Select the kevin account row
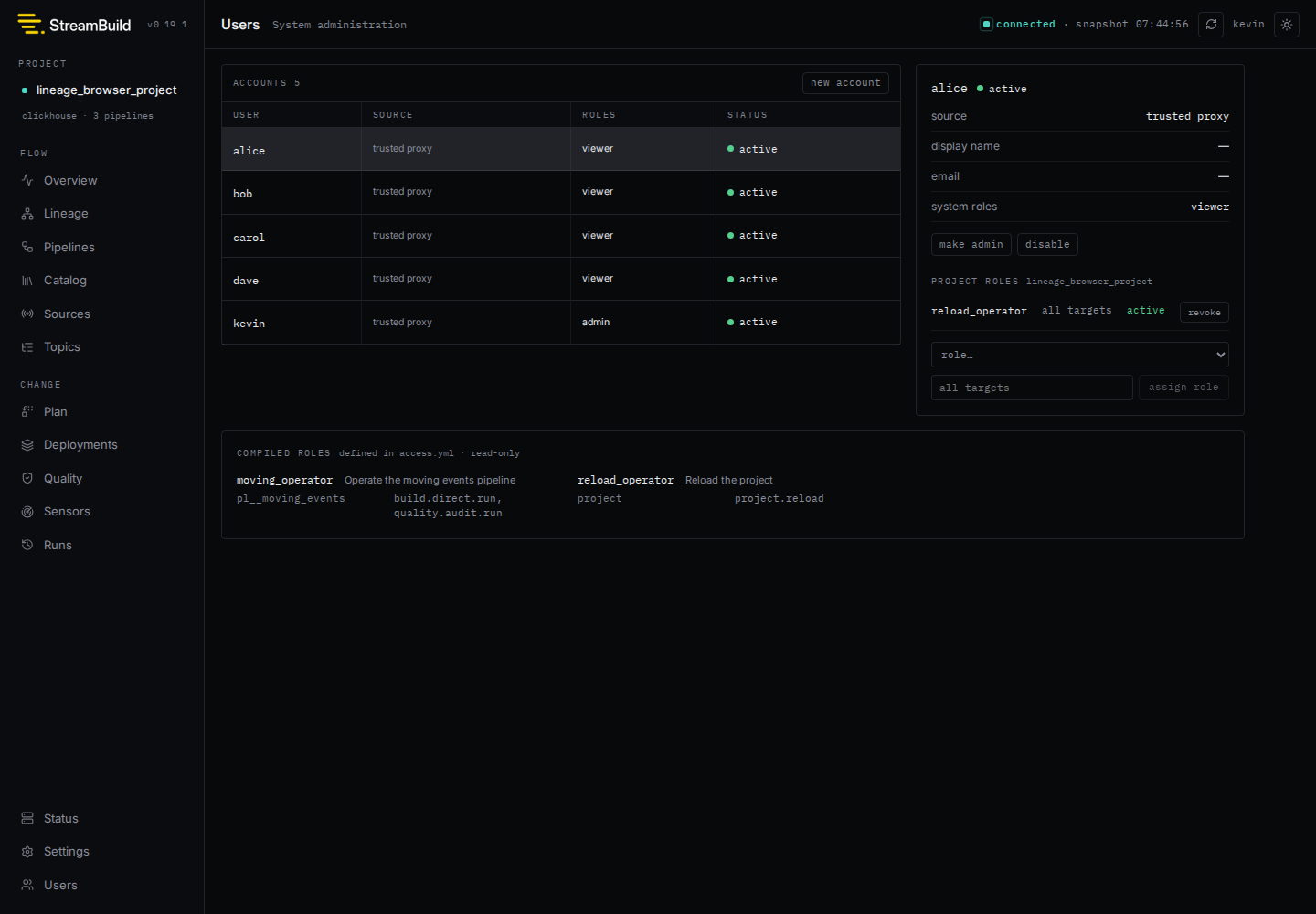 (x=561, y=323)
